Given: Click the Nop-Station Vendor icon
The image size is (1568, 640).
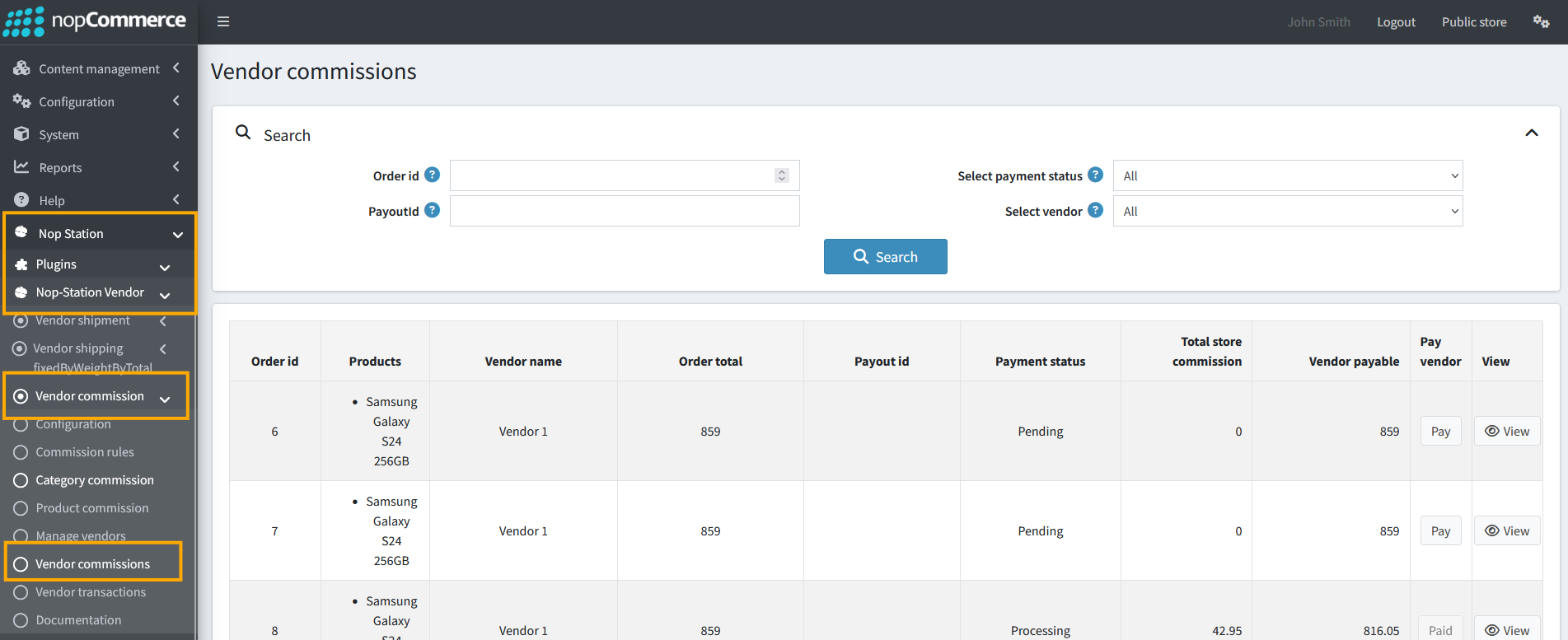Looking at the screenshot, I should click(x=21, y=292).
